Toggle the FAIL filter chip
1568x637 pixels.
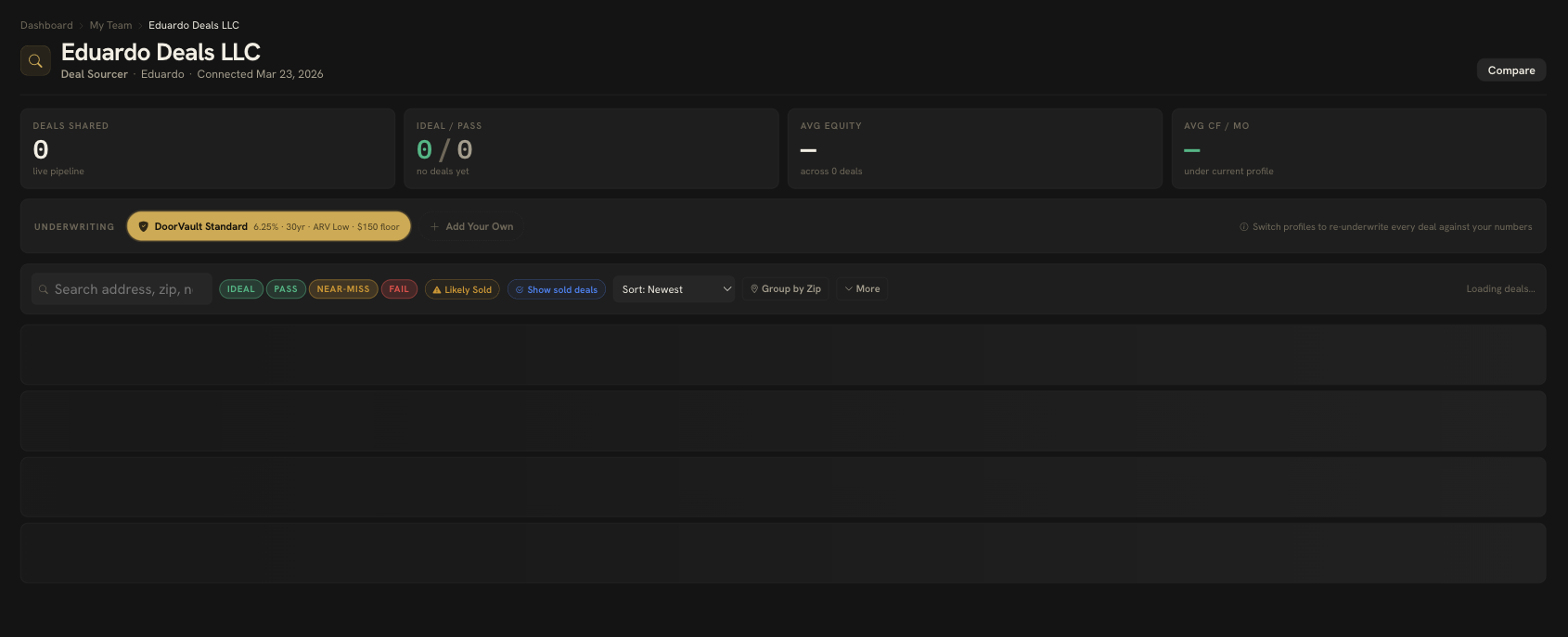[x=399, y=289]
